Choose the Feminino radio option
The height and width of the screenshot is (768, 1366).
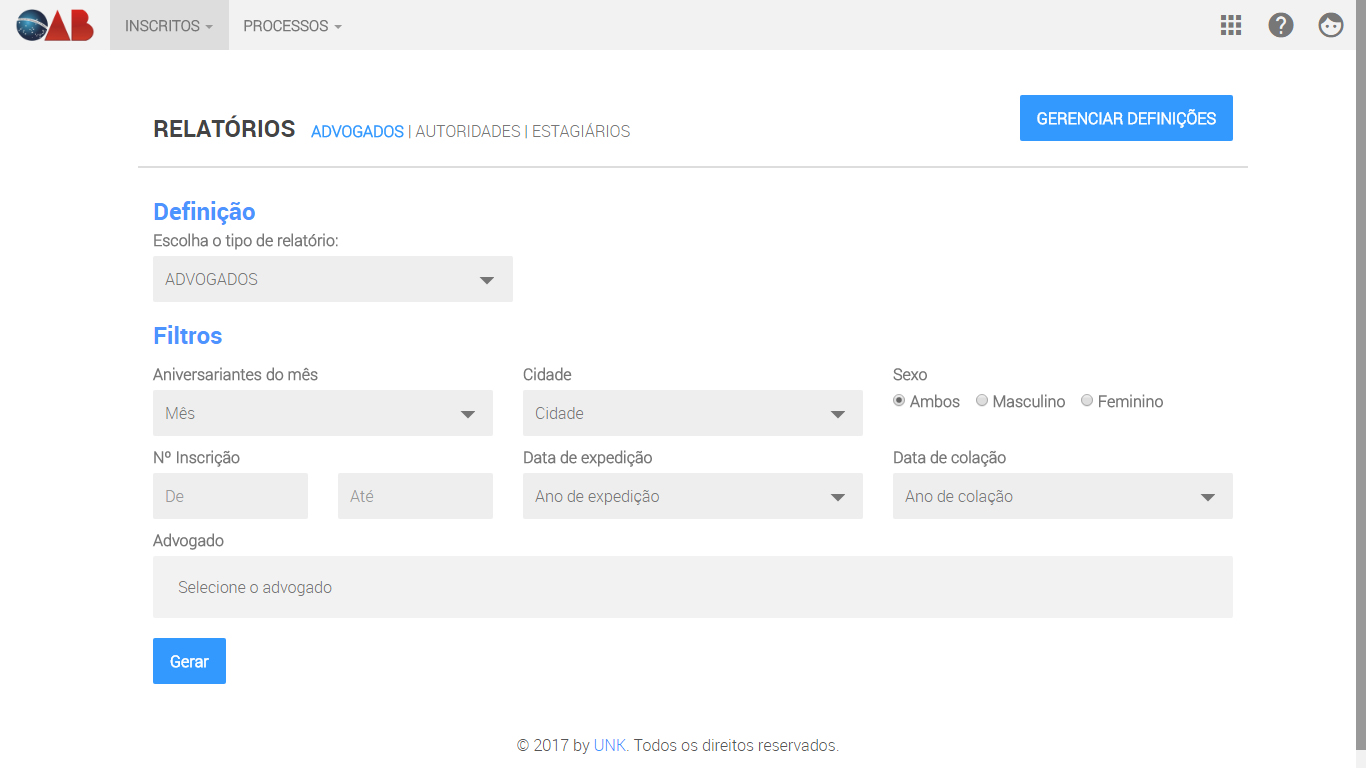1087,401
